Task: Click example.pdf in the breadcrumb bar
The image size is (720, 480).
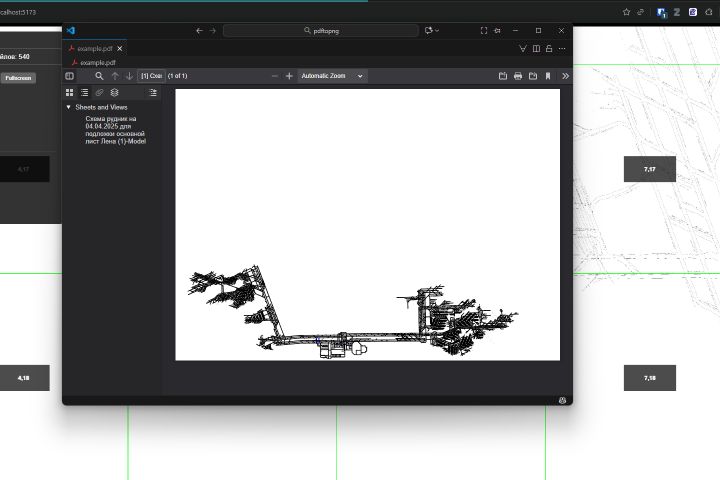Action: (x=97, y=62)
